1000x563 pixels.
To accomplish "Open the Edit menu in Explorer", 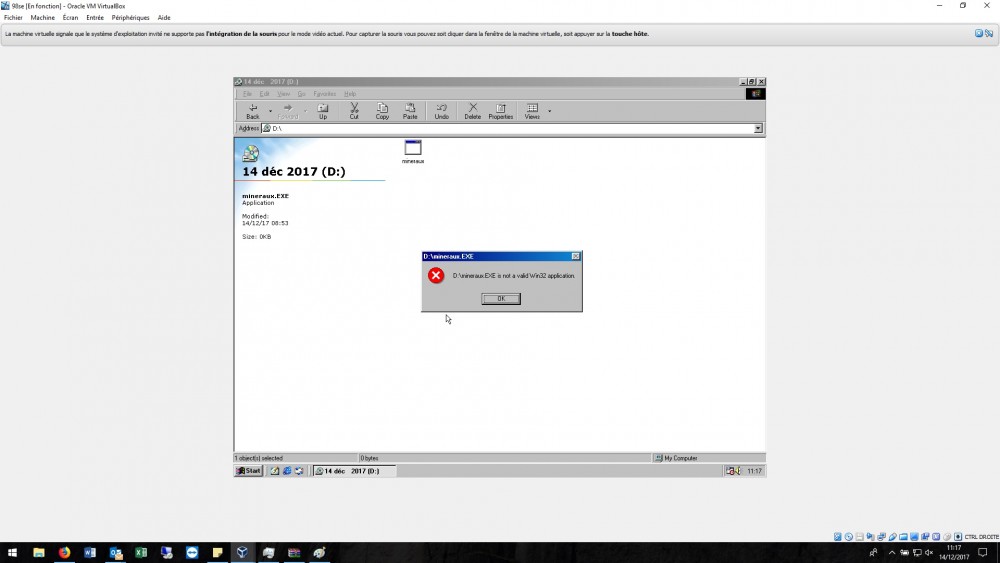I will [x=264, y=94].
